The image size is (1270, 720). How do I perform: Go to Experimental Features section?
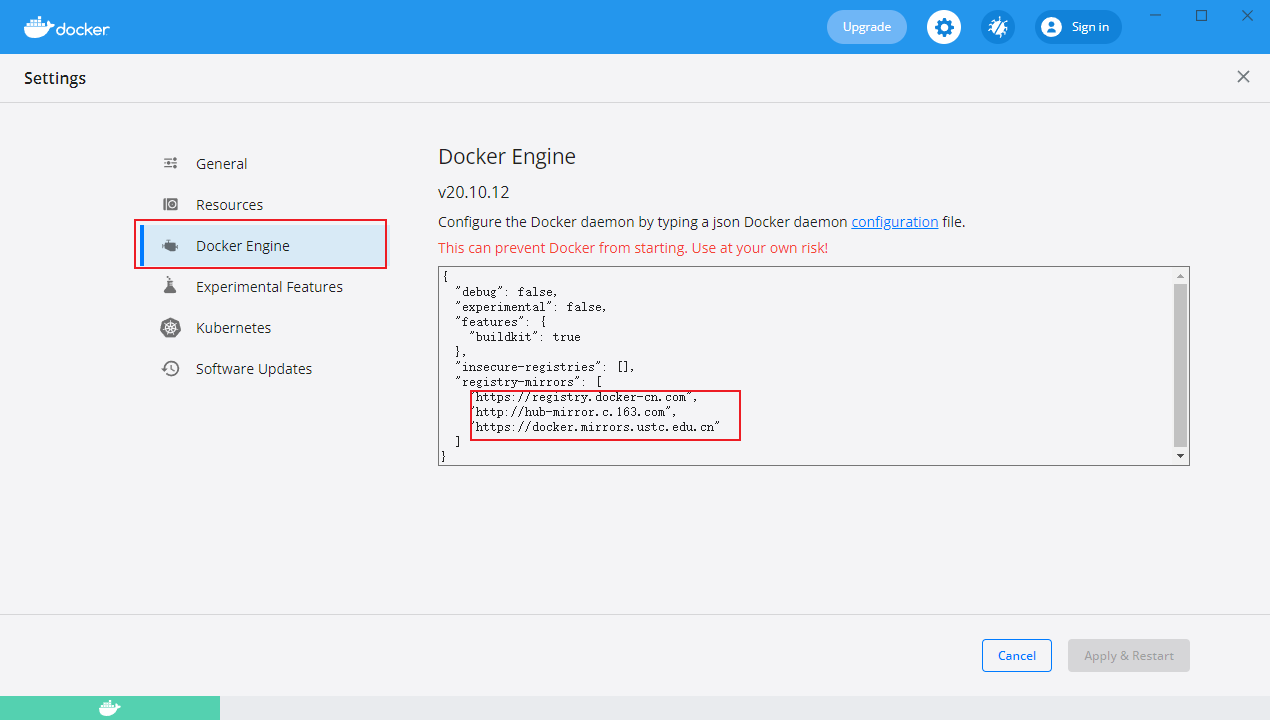pos(269,286)
